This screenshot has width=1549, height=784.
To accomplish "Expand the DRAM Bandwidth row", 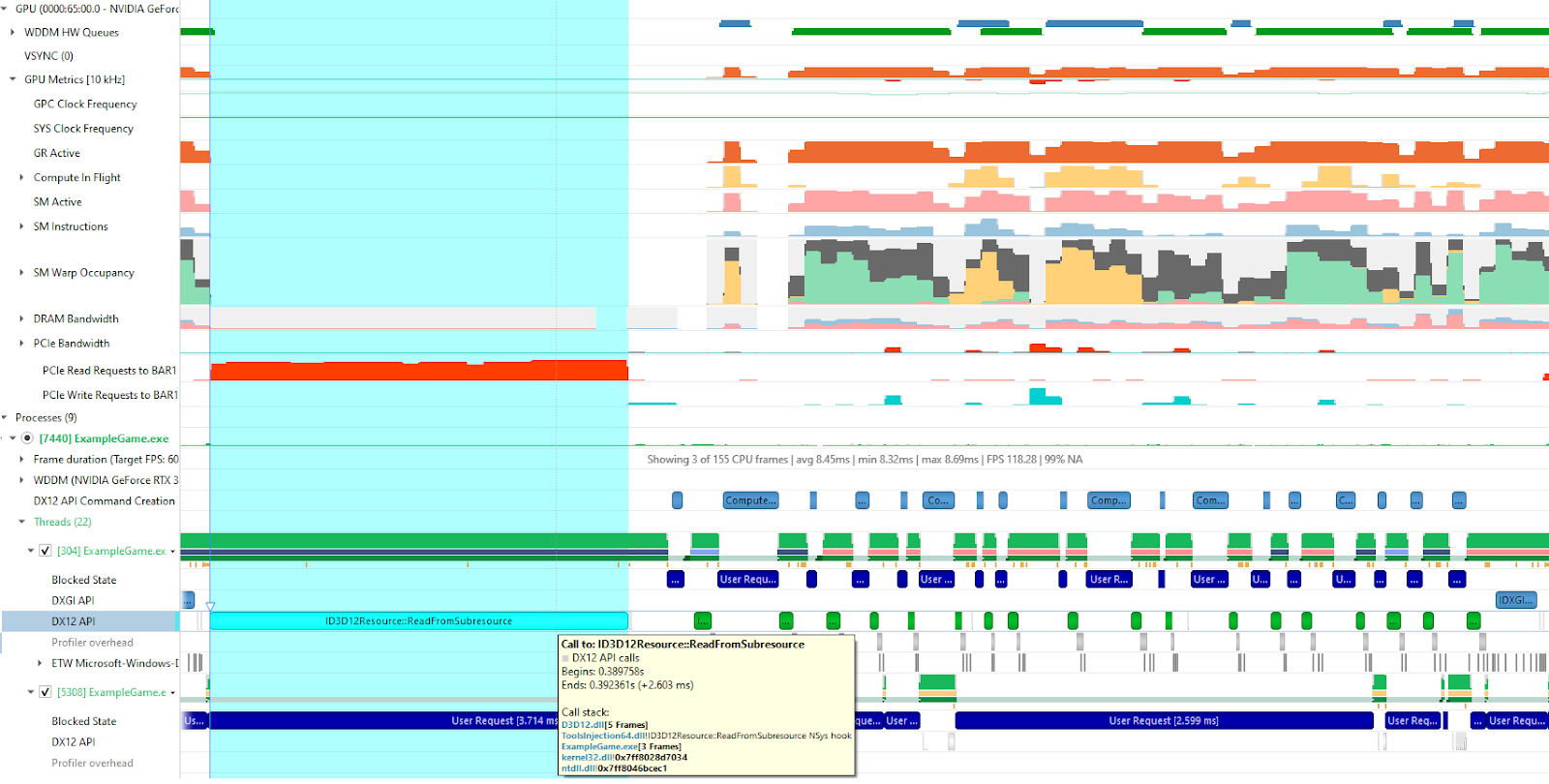I will (21, 318).
